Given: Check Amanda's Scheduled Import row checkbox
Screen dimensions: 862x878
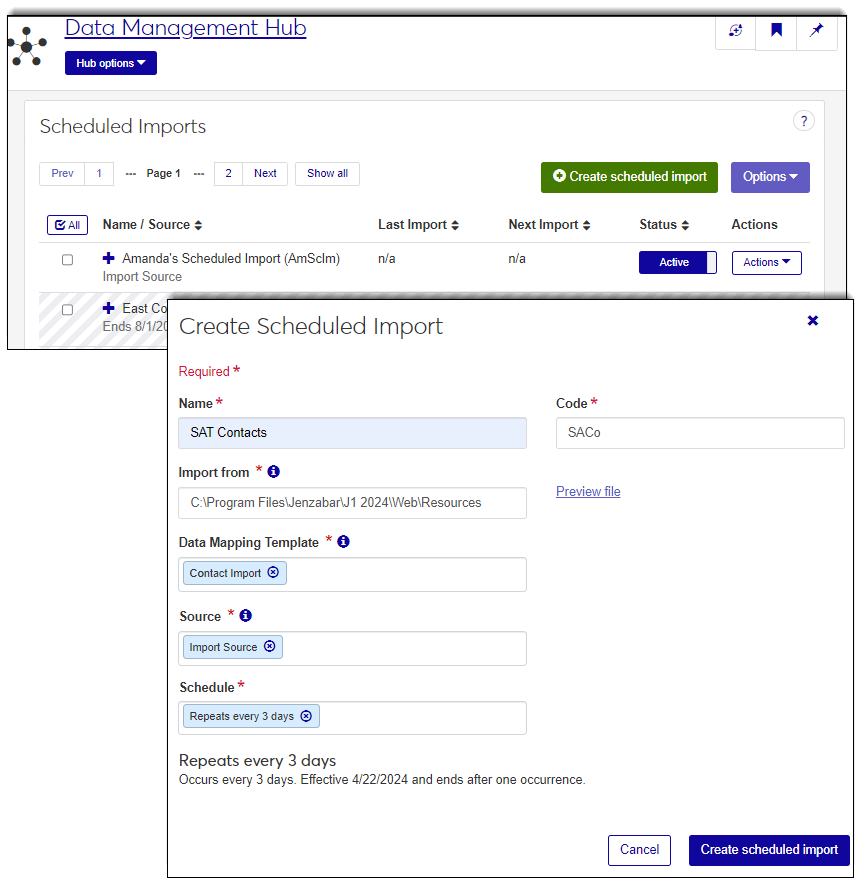Looking at the screenshot, I should click(67, 260).
